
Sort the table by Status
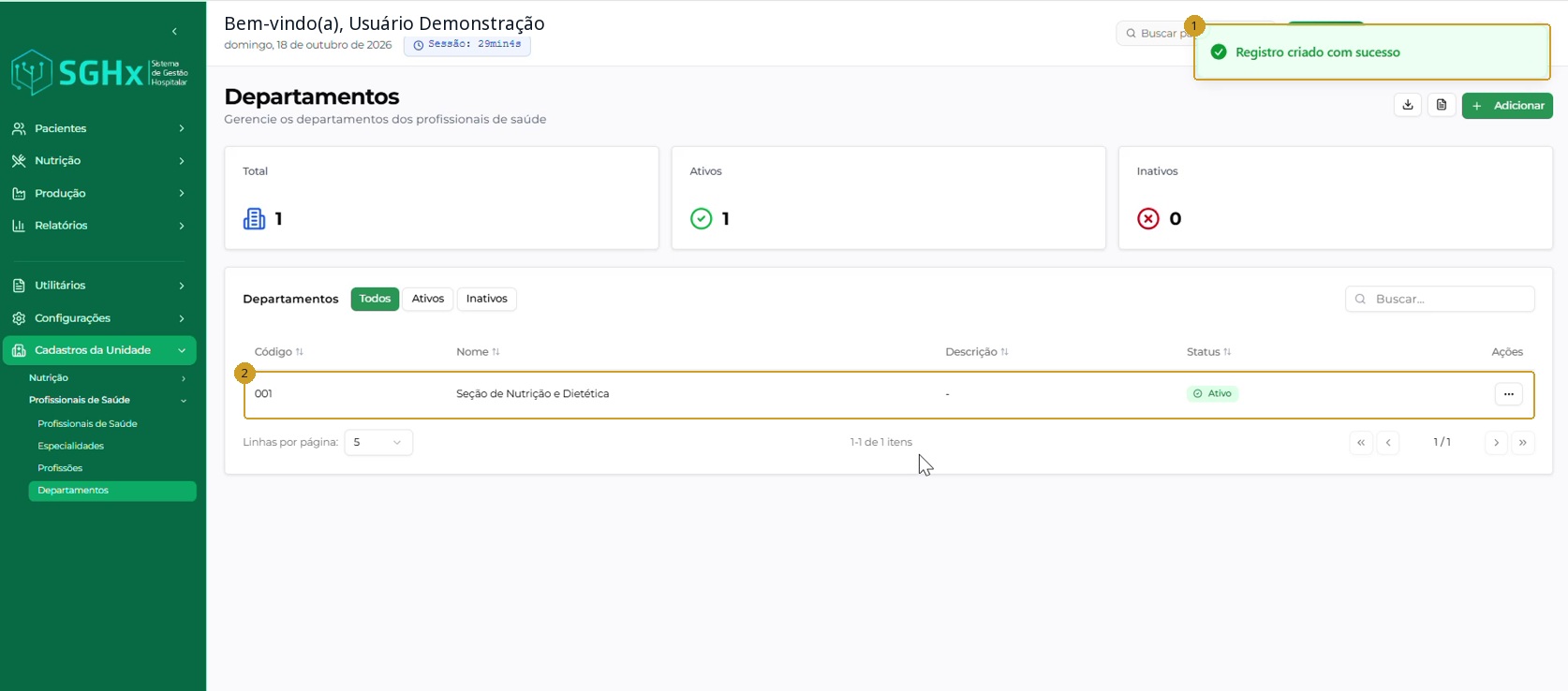click(1209, 352)
